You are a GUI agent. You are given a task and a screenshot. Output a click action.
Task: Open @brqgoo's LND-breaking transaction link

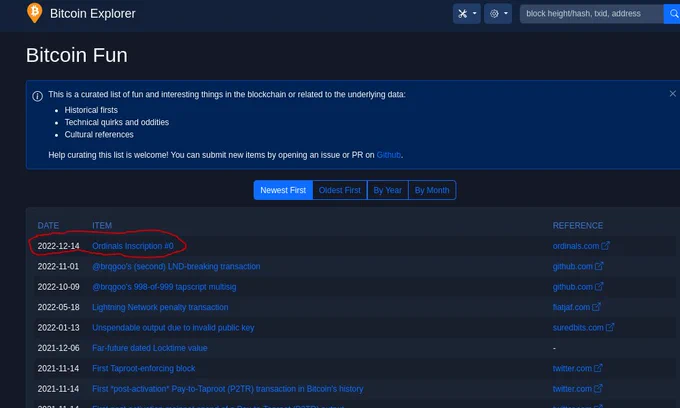coord(176,266)
